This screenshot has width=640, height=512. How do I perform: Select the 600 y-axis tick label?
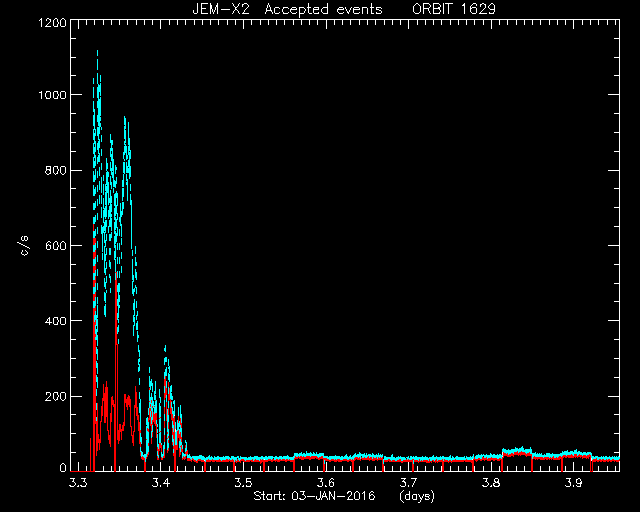coord(56,245)
